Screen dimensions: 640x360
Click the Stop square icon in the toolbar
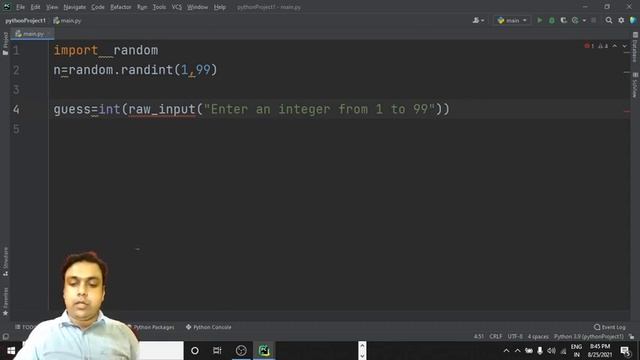(x=593, y=20)
